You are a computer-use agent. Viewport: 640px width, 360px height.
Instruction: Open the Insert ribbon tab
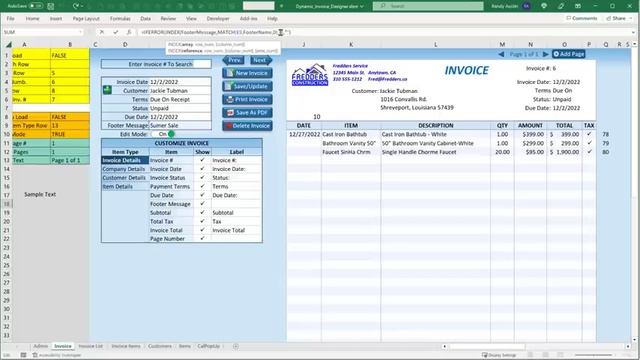56,18
